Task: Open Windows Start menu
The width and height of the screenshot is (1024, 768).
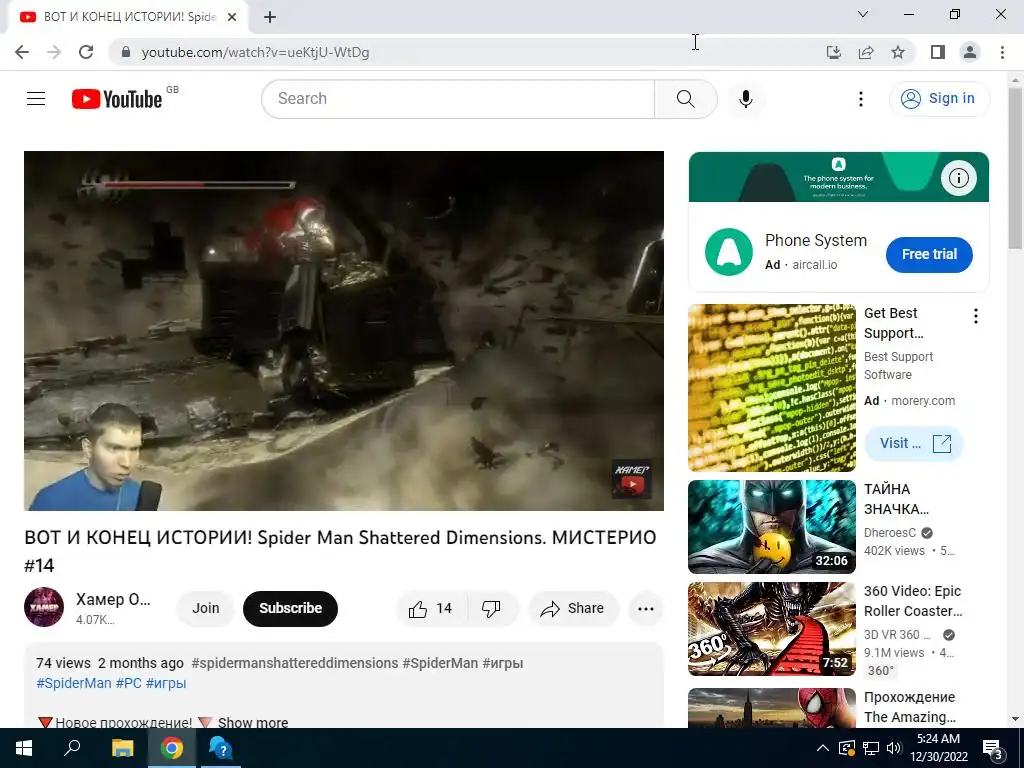Action: click(x=24, y=748)
